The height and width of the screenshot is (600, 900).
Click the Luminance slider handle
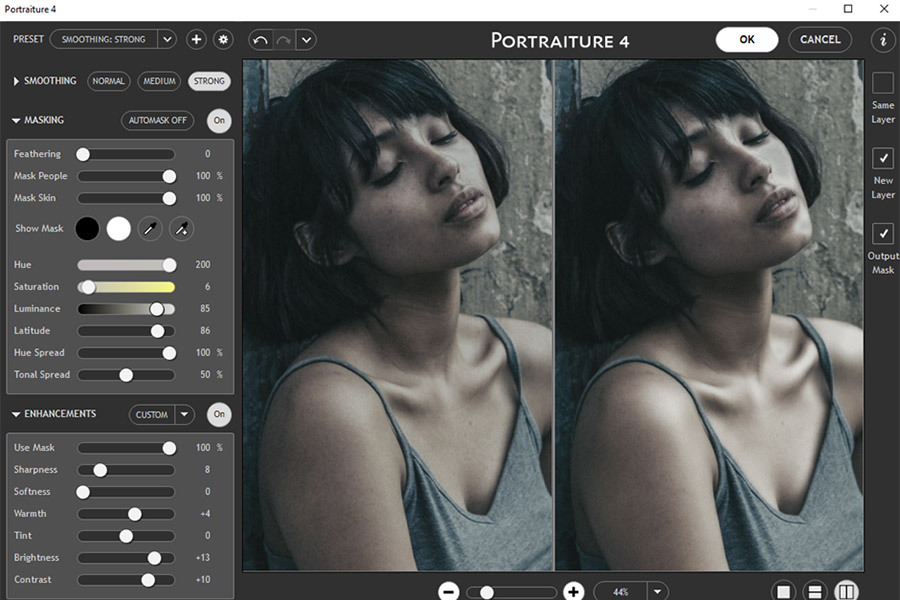pyautogui.click(x=157, y=309)
